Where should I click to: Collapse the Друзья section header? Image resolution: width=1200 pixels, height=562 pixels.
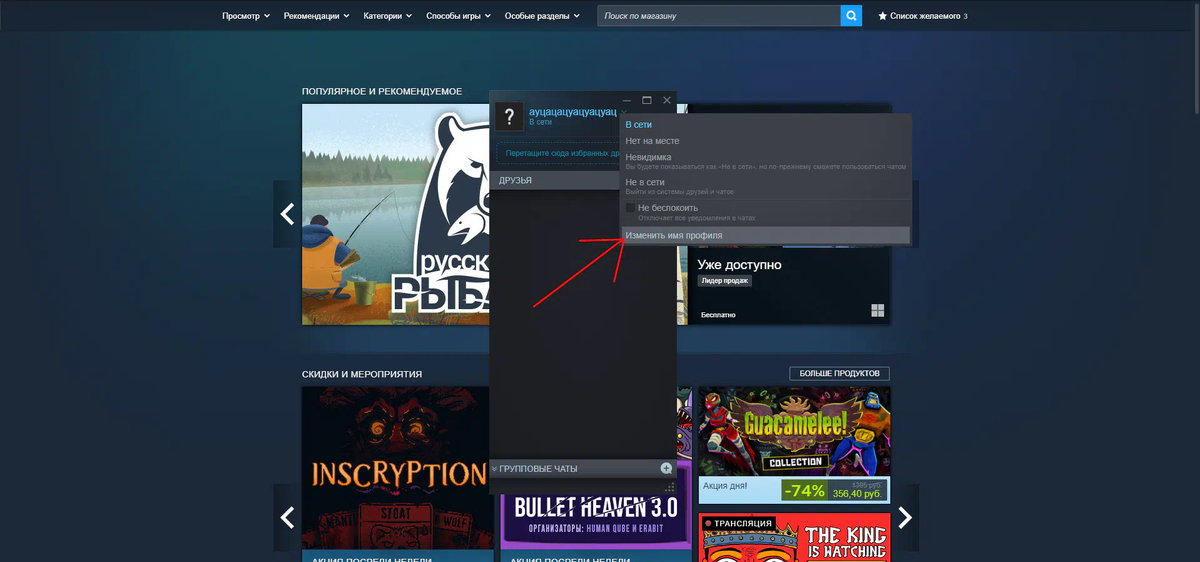pyautogui.click(x=555, y=180)
